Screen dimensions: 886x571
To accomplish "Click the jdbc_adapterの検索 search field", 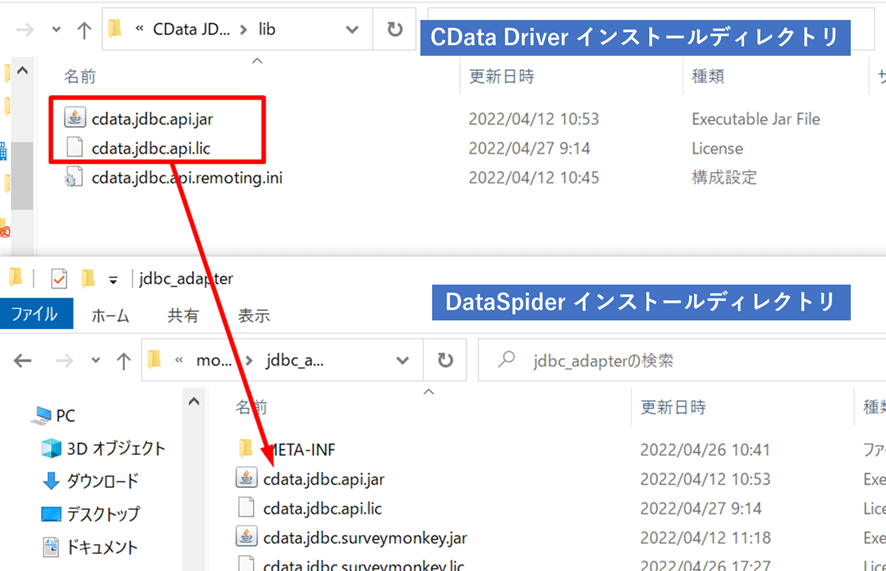I will click(681, 360).
